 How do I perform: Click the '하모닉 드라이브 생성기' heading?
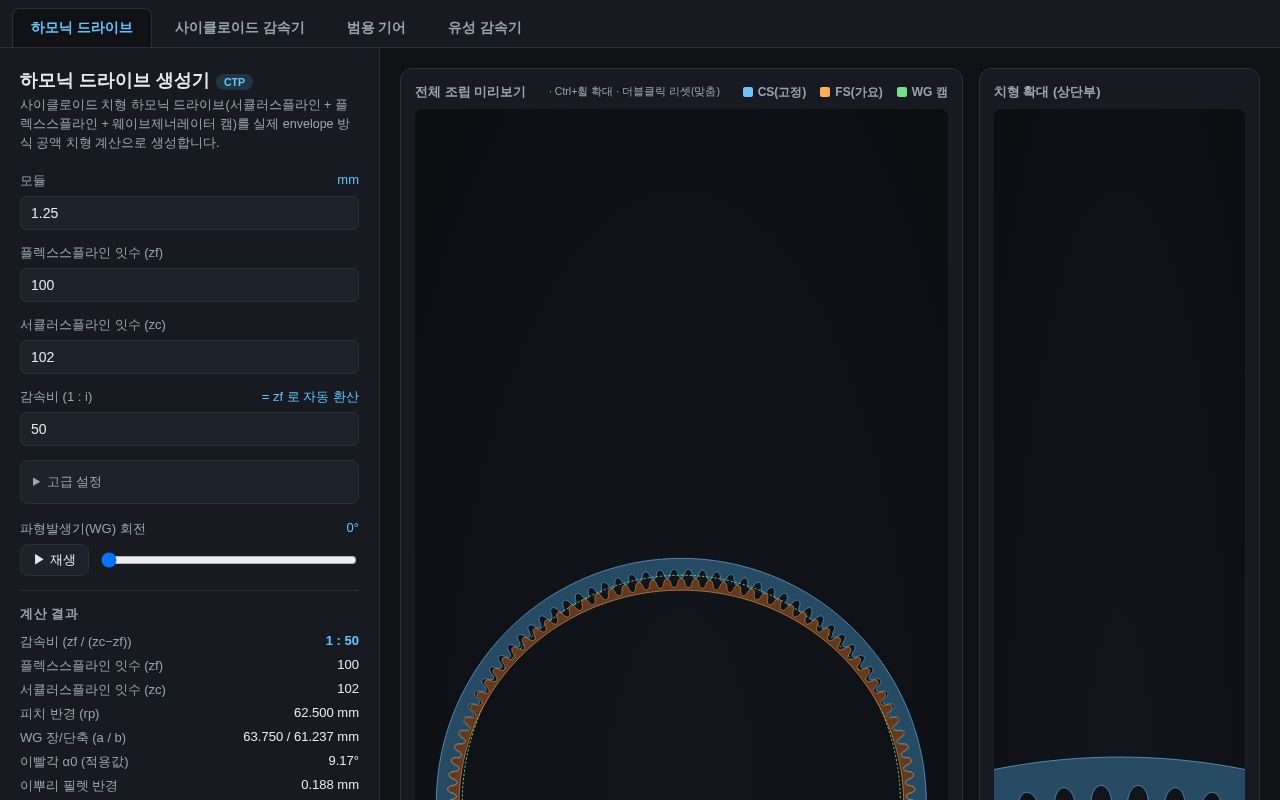click(x=115, y=81)
